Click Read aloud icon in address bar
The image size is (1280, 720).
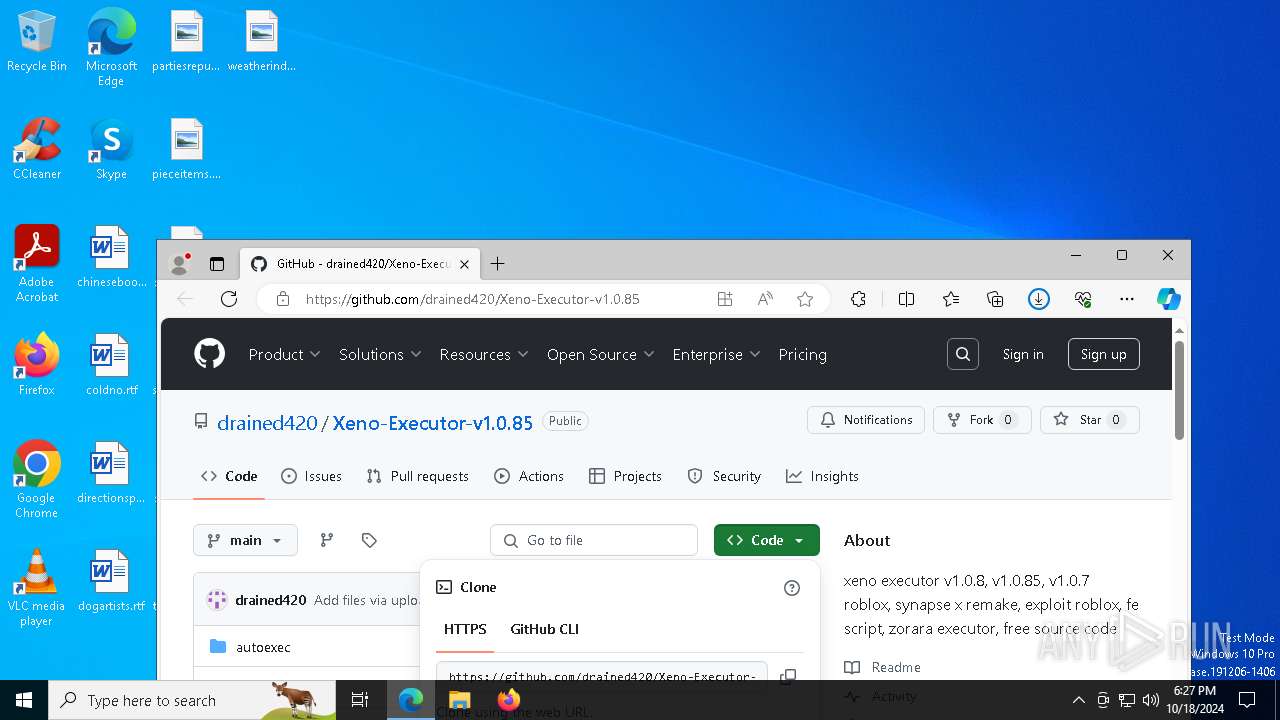click(765, 299)
